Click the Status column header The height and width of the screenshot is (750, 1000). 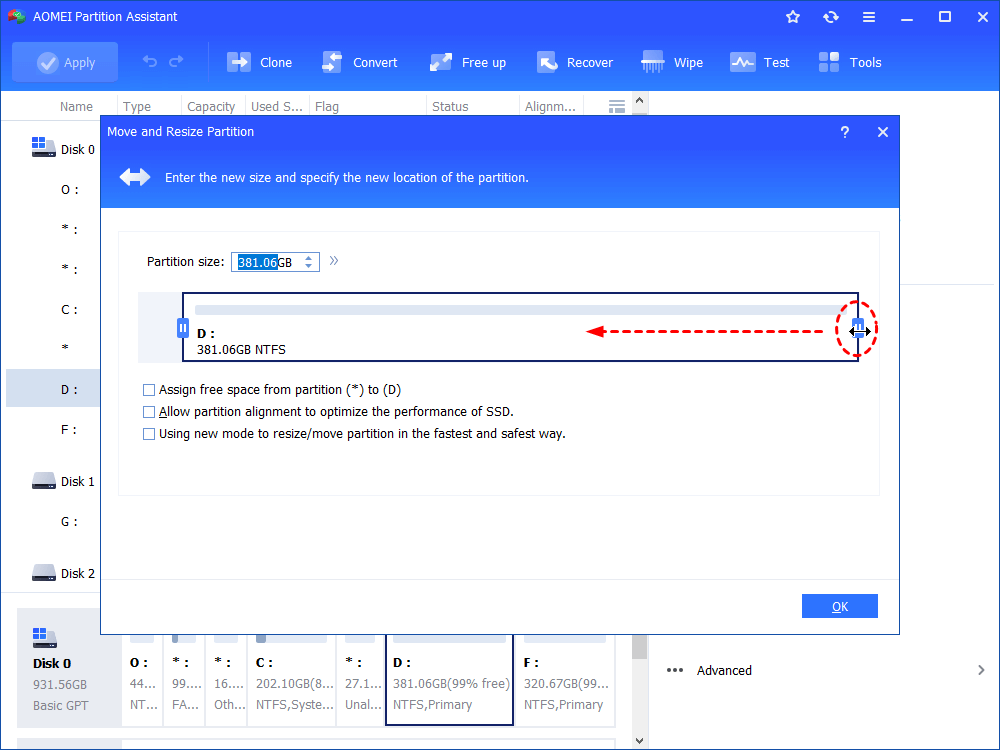pyautogui.click(x=450, y=107)
